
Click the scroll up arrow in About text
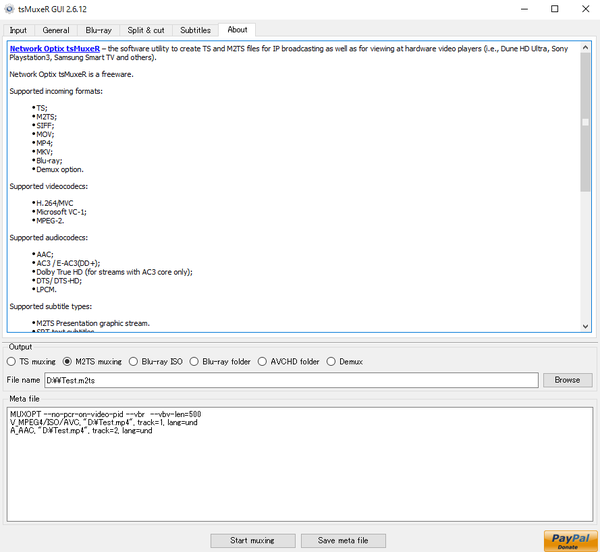click(x=585, y=47)
